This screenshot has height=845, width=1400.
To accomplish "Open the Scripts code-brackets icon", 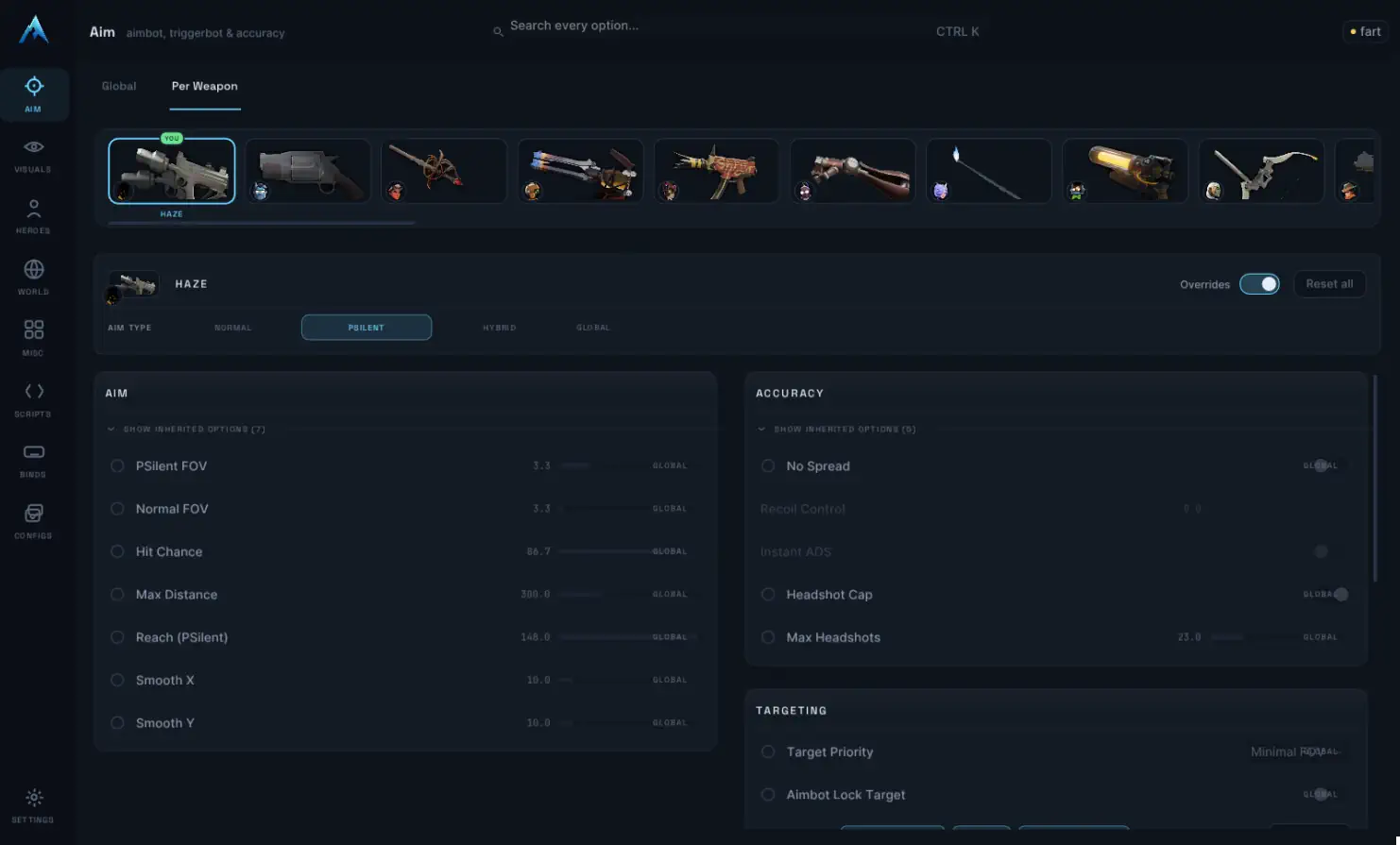I will tap(34, 391).
